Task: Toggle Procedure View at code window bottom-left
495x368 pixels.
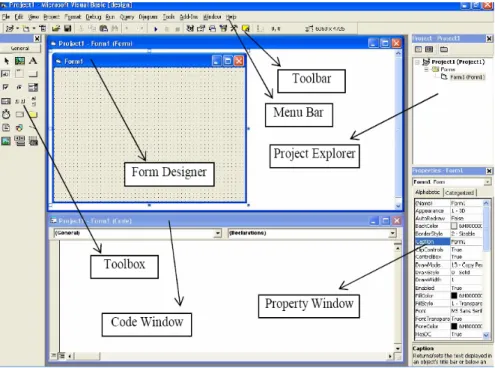Action: [54, 356]
